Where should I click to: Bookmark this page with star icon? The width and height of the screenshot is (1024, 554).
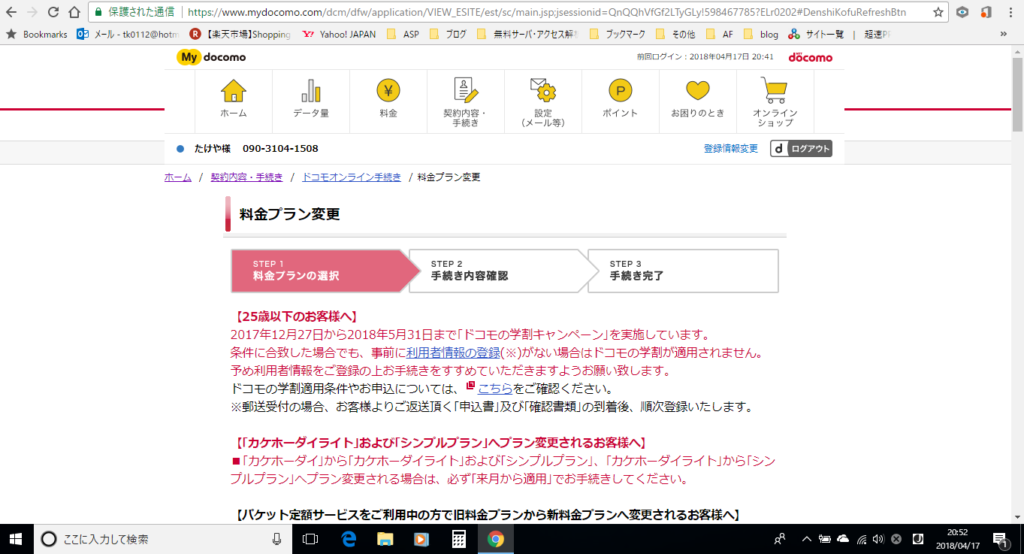pos(938,12)
